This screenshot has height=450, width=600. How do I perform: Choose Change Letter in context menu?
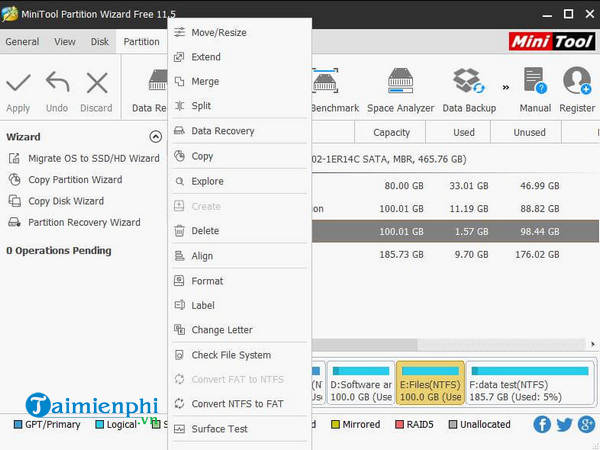point(240,330)
